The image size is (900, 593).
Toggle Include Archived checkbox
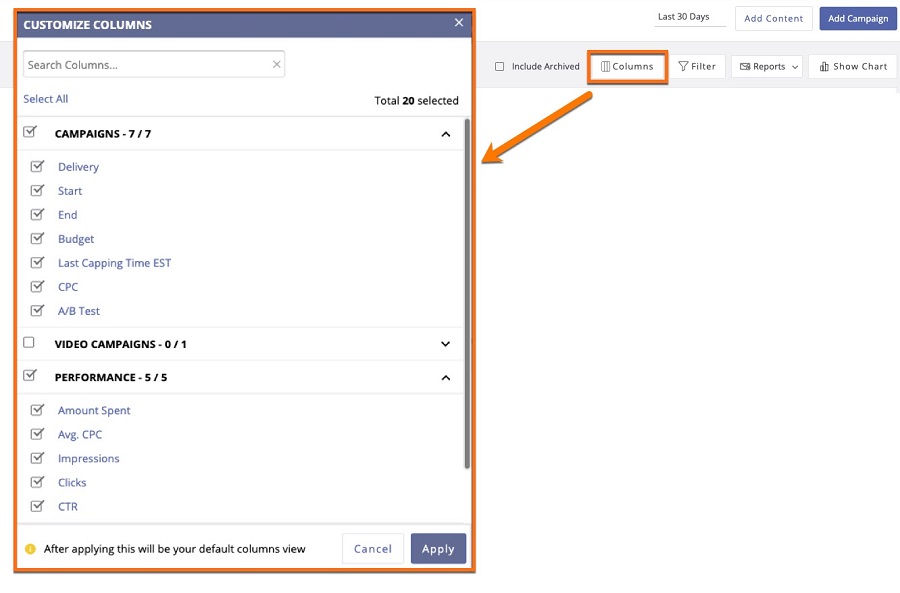point(500,67)
